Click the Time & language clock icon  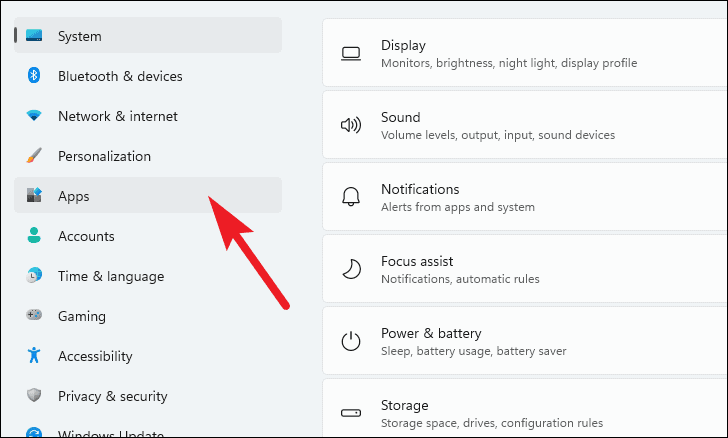point(34,275)
